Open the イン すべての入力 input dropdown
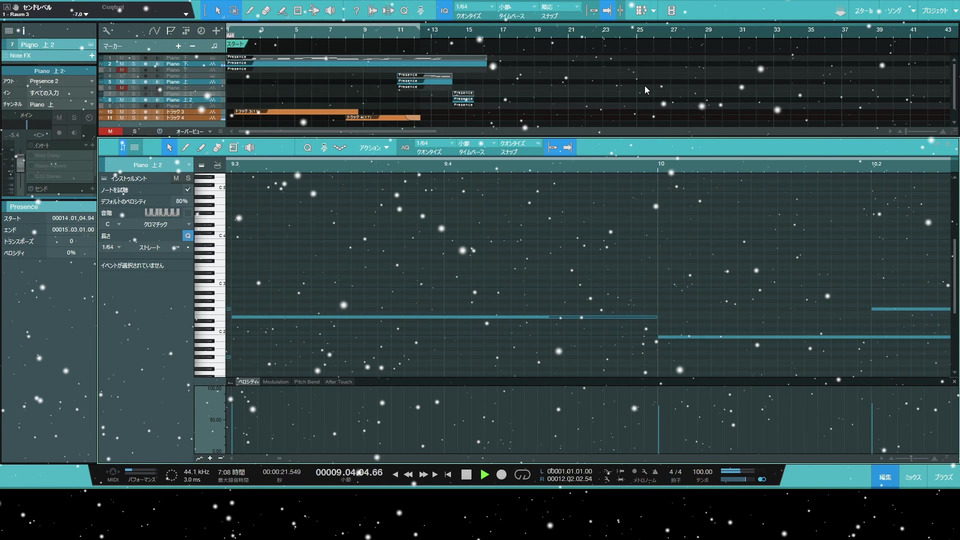This screenshot has width=960, height=540. pyautogui.click(x=61, y=92)
